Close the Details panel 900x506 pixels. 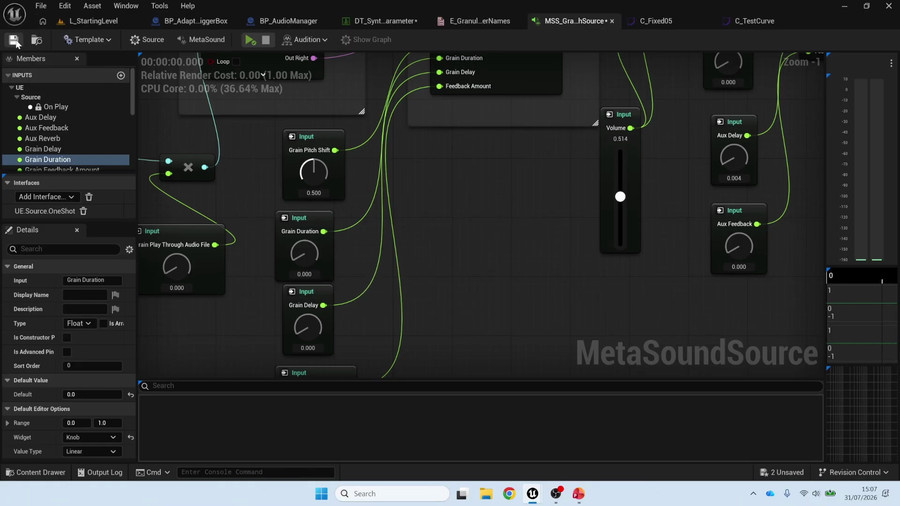(x=77, y=230)
